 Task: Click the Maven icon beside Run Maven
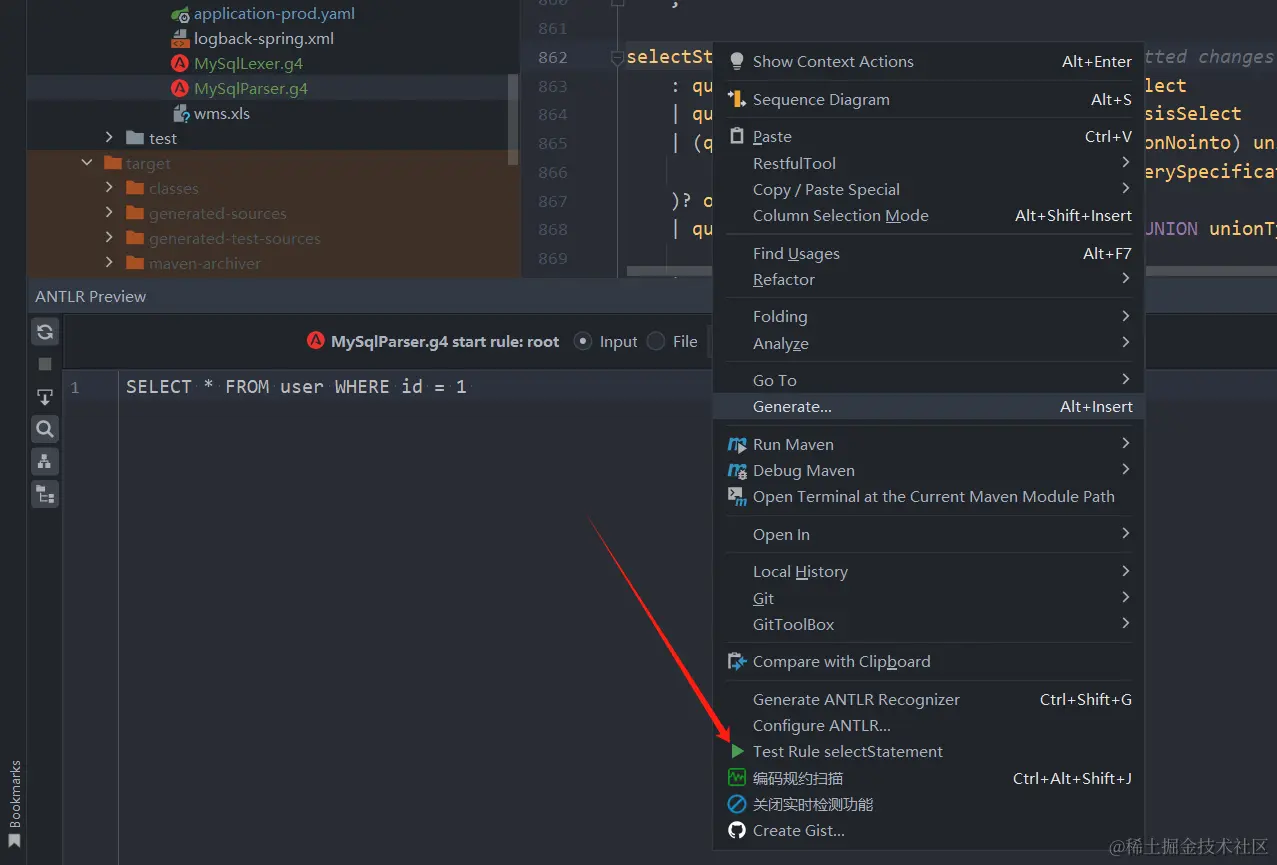point(737,444)
